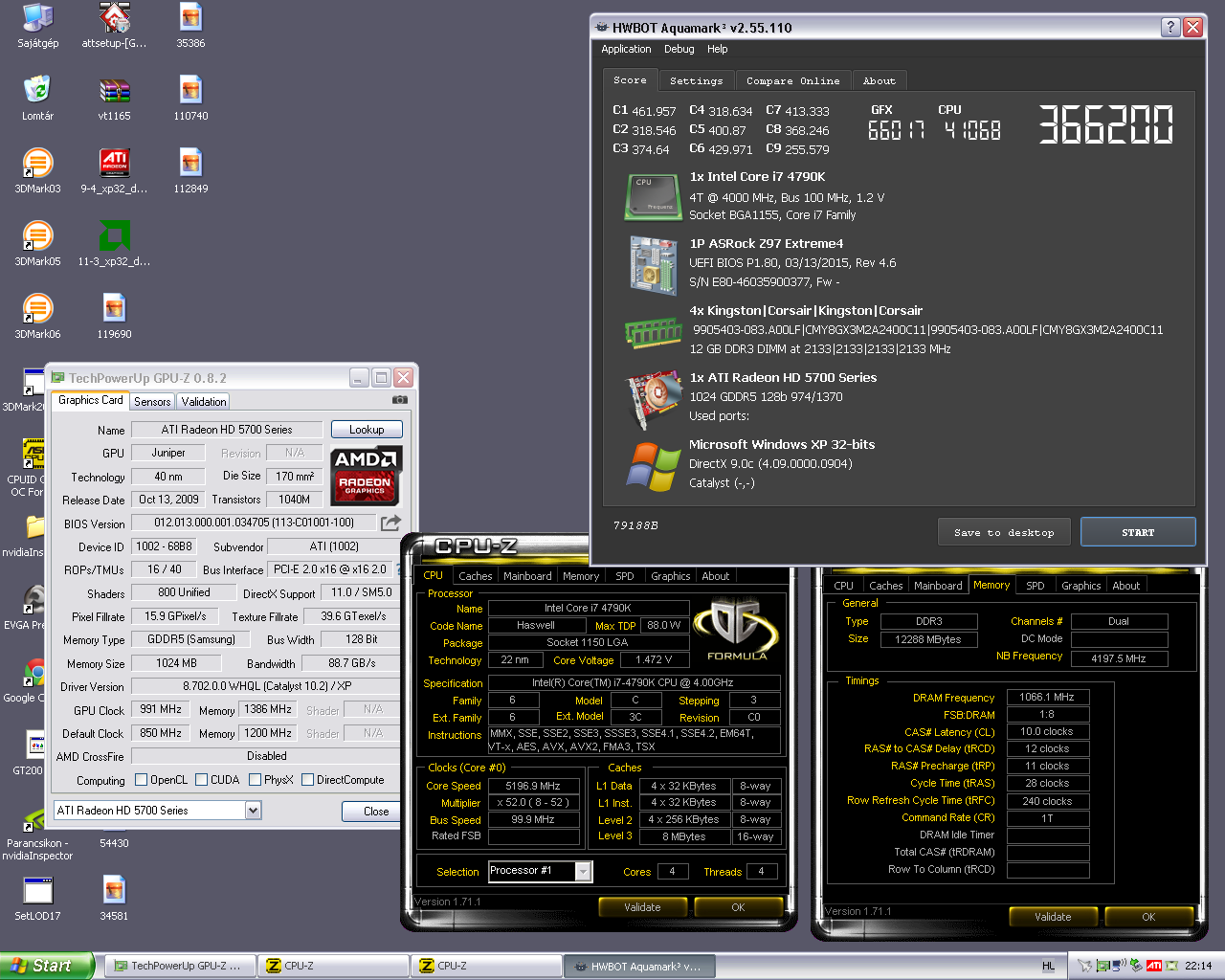The width and height of the screenshot is (1225, 980).
Task: Select the attsetup desktop icon
Action: coord(114,26)
